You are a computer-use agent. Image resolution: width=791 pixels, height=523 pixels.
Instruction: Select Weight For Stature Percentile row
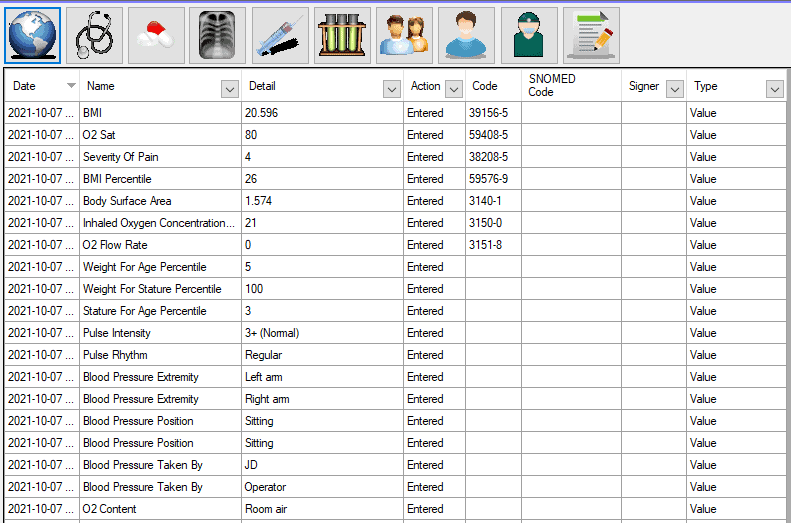tap(396, 289)
